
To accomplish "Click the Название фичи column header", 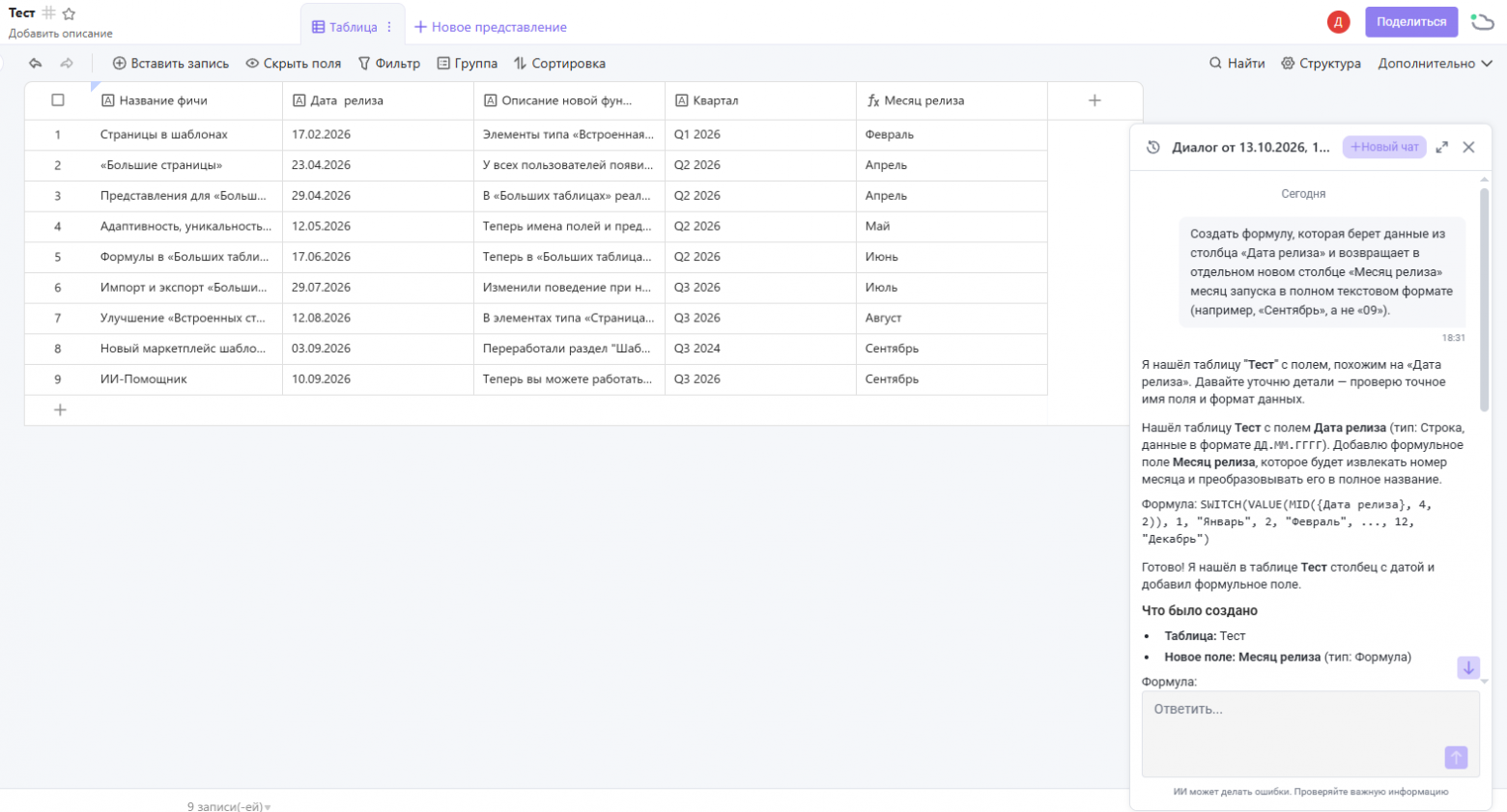I will 186,100.
